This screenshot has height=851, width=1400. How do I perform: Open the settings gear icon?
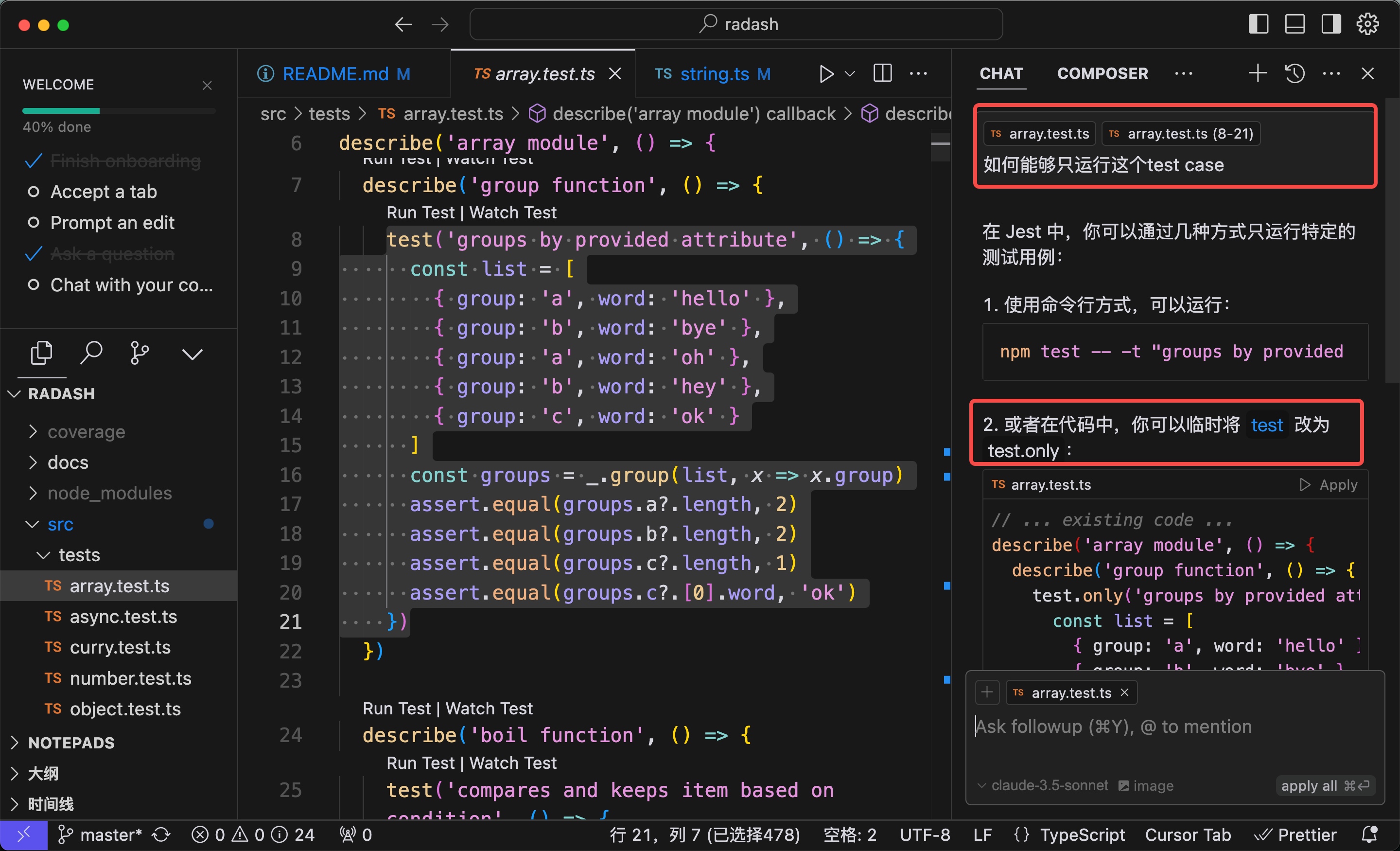pos(1367,24)
